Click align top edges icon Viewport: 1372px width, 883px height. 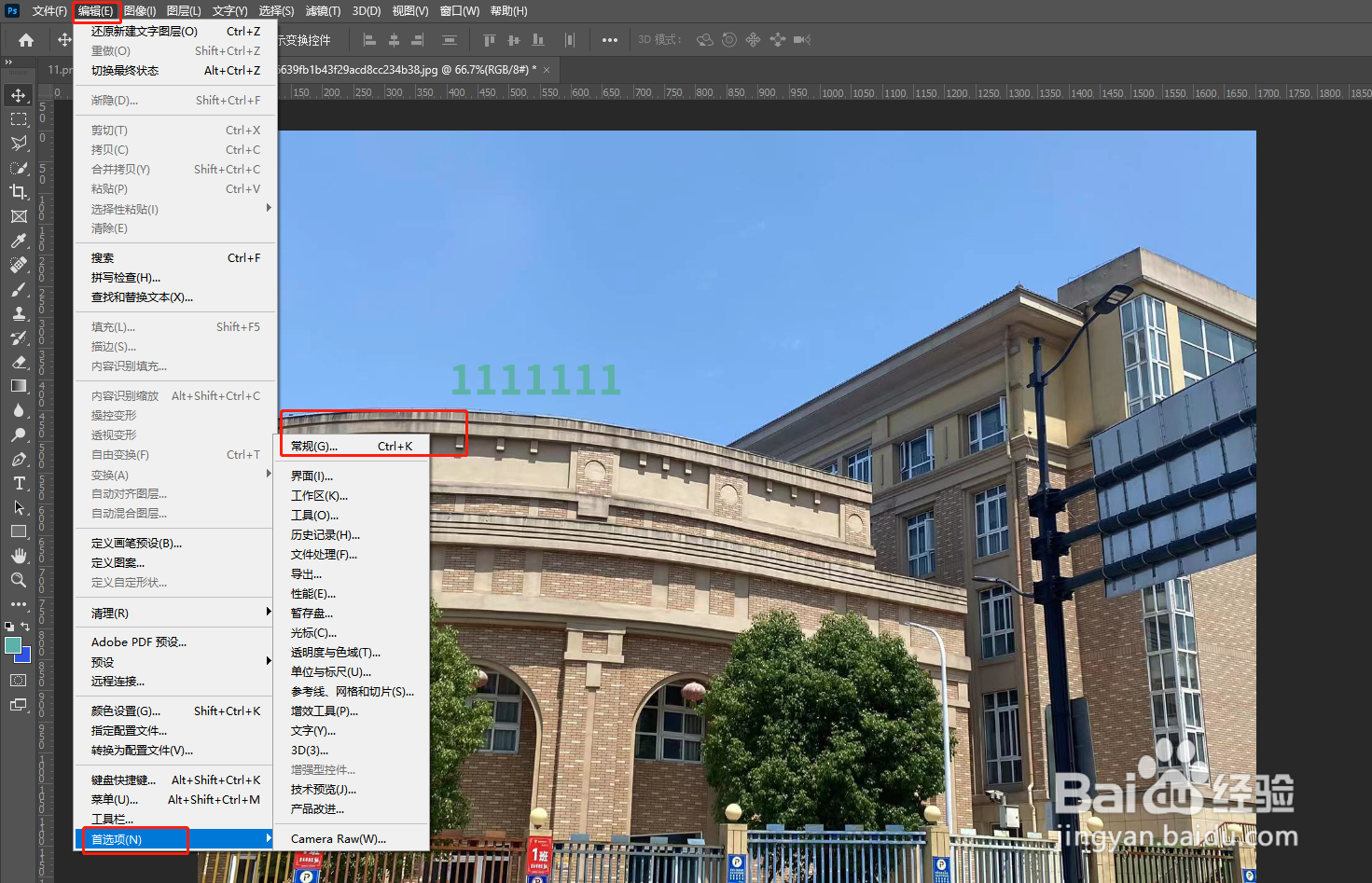[x=489, y=40]
